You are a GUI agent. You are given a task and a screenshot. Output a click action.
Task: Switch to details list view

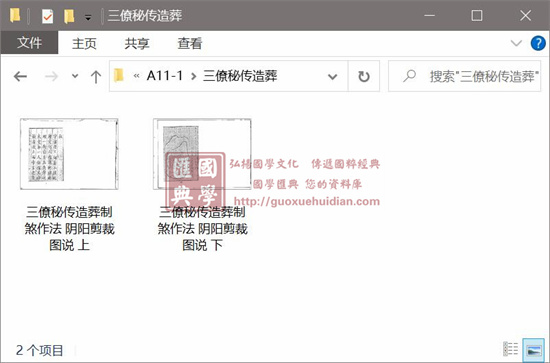(510, 349)
